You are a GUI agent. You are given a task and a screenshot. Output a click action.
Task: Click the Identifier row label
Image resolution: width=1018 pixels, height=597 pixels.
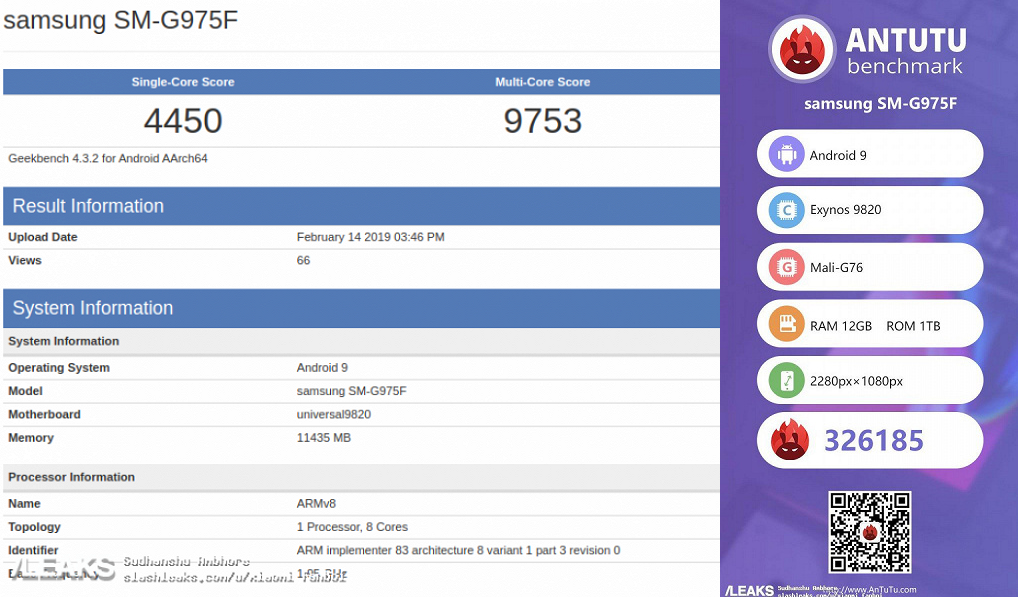33,550
